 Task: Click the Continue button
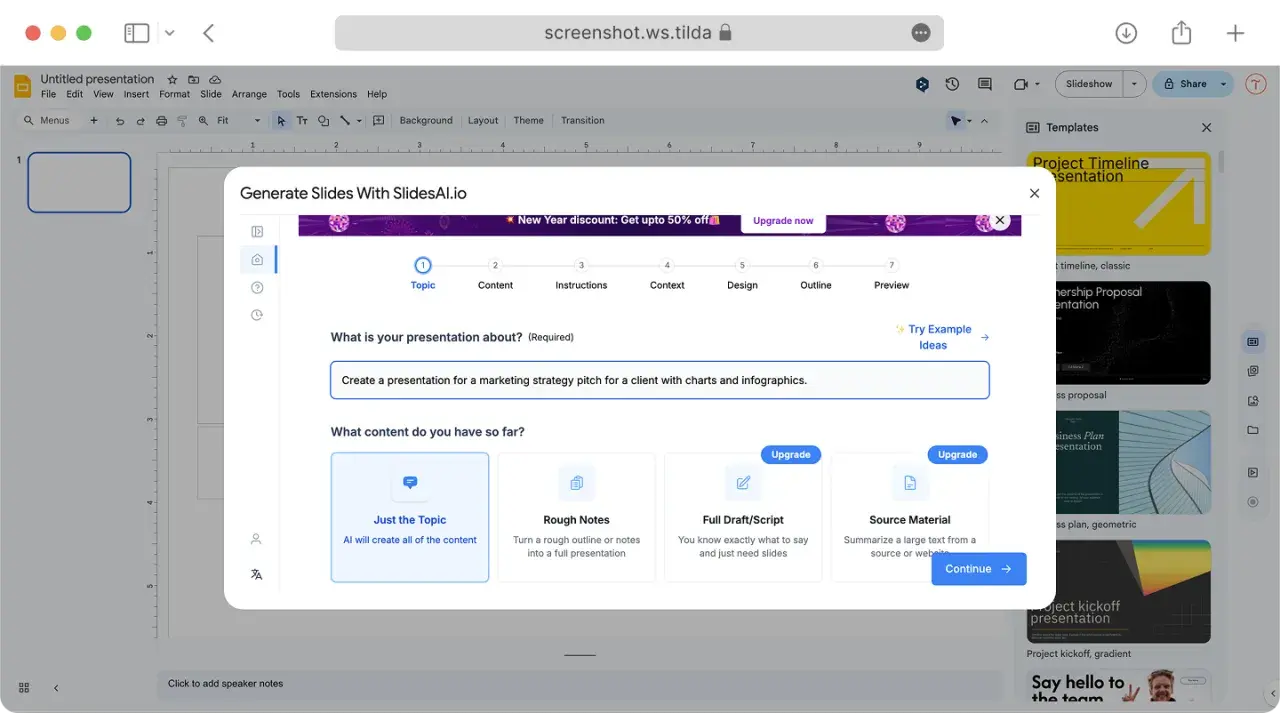[x=979, y=569]
